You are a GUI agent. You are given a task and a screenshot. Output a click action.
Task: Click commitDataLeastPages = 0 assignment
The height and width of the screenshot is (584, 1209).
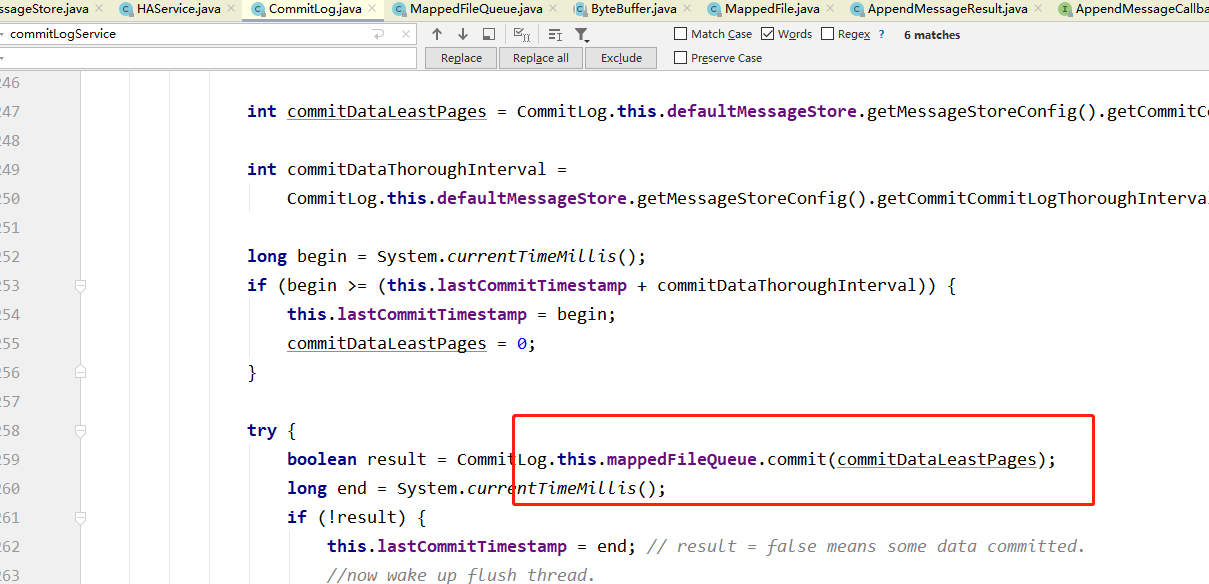pyautogui.click(x=412, y=344)
